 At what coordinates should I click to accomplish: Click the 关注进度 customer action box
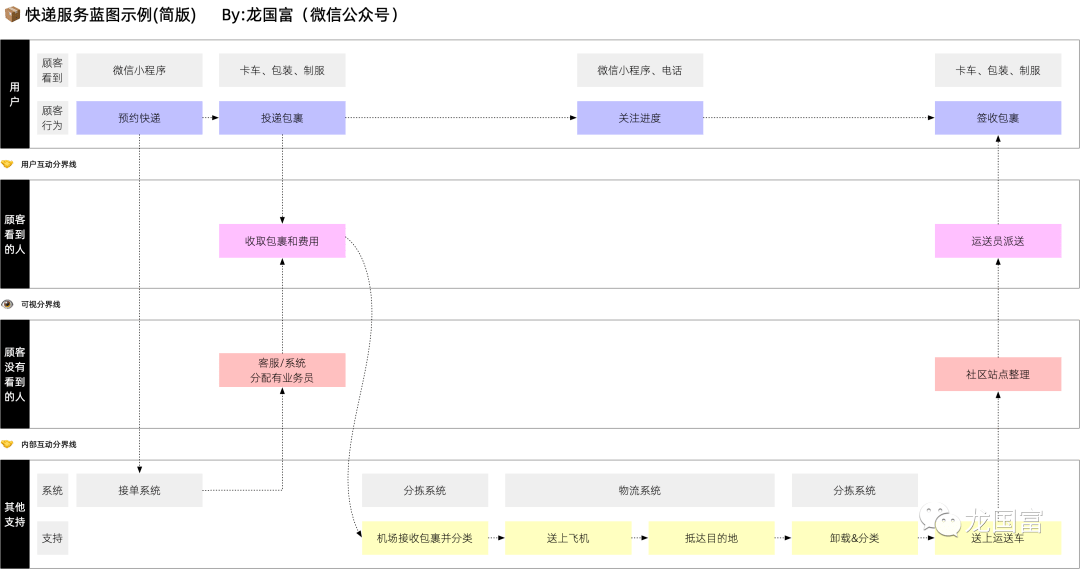click(x=640, y=118)
